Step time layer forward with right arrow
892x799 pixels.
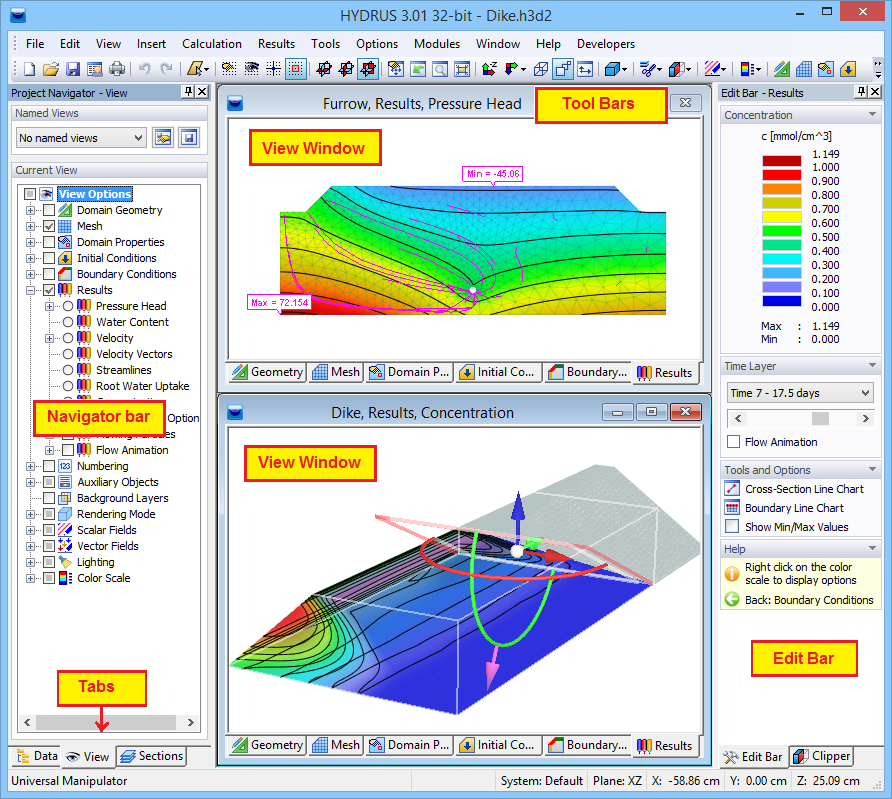865,419
